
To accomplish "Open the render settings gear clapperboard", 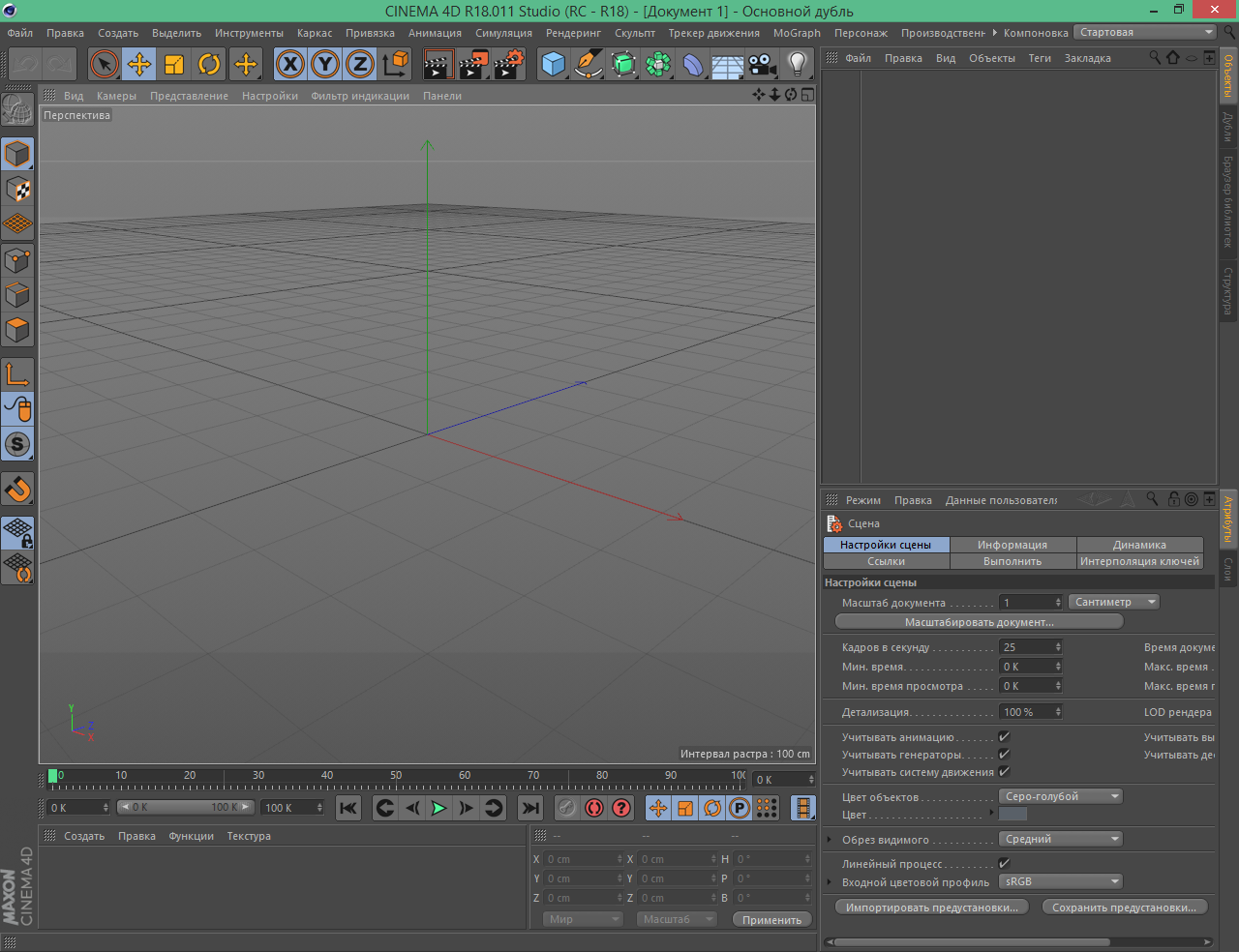I will (x=508, y=65).
